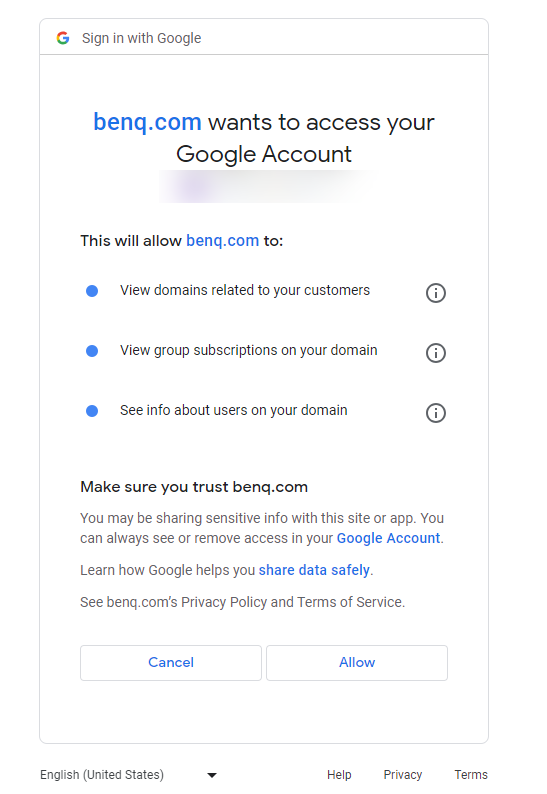
Task: Click the blue bullet beside group subscriptions
Action: (x=92, y=351)
